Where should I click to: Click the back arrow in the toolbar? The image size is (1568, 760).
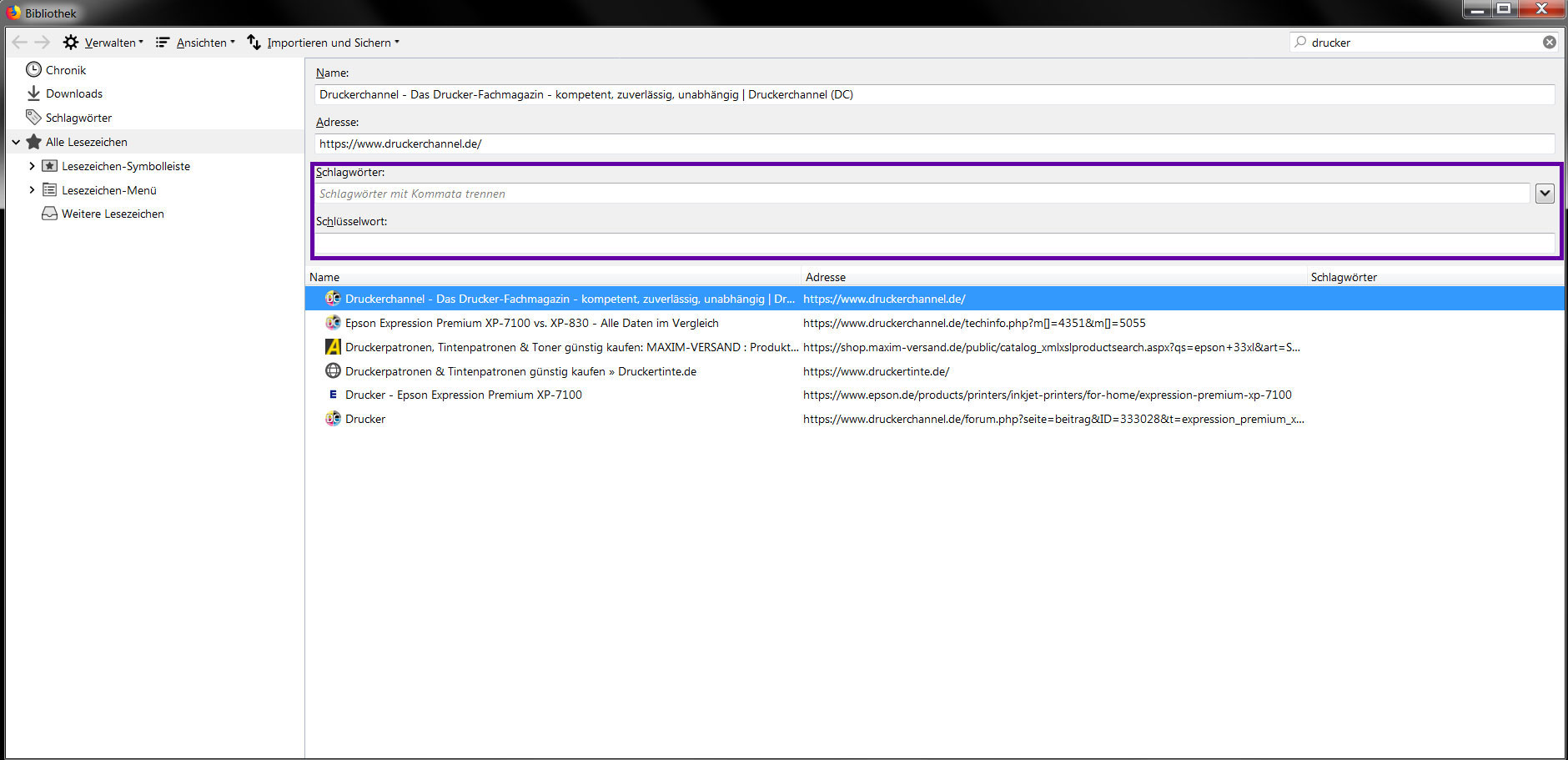[19, 43]
